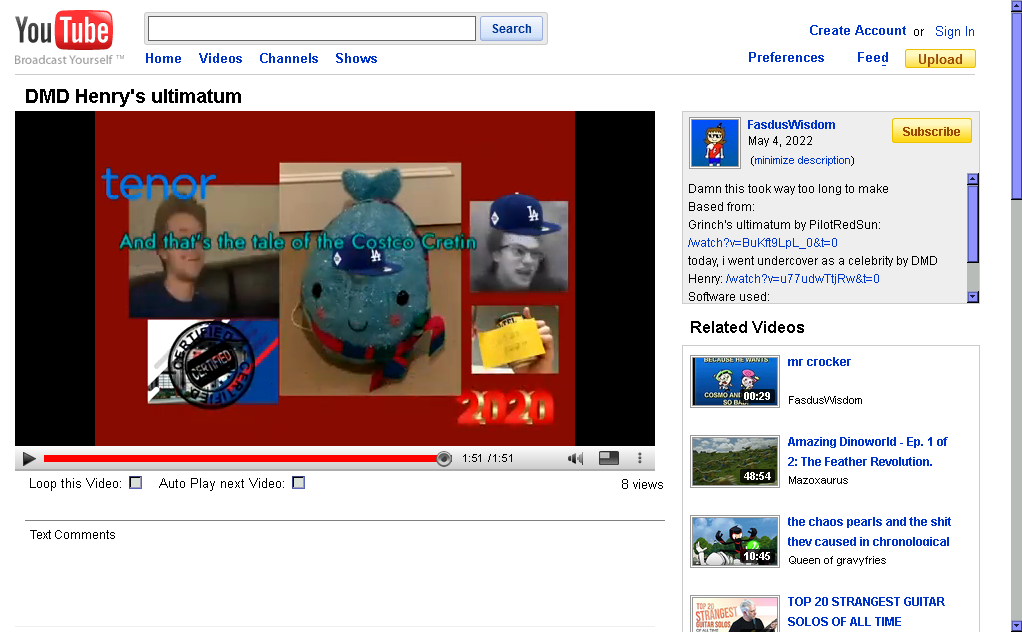The height and width of the screenshot is (632, 1022).
Task: Click page scrollbar up arrow
Action: [x=1016, y=5]
